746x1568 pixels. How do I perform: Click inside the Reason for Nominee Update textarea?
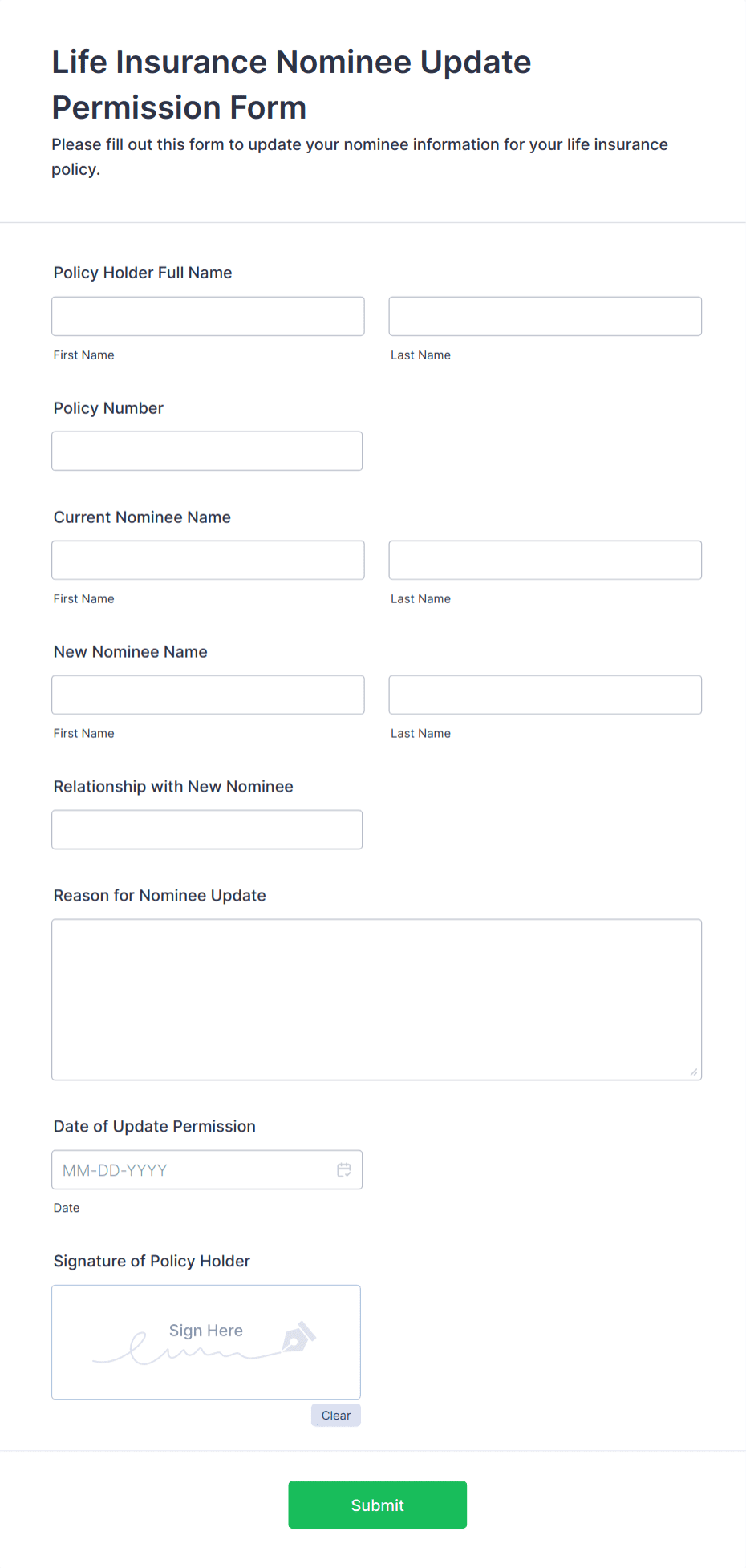(376, 999)
